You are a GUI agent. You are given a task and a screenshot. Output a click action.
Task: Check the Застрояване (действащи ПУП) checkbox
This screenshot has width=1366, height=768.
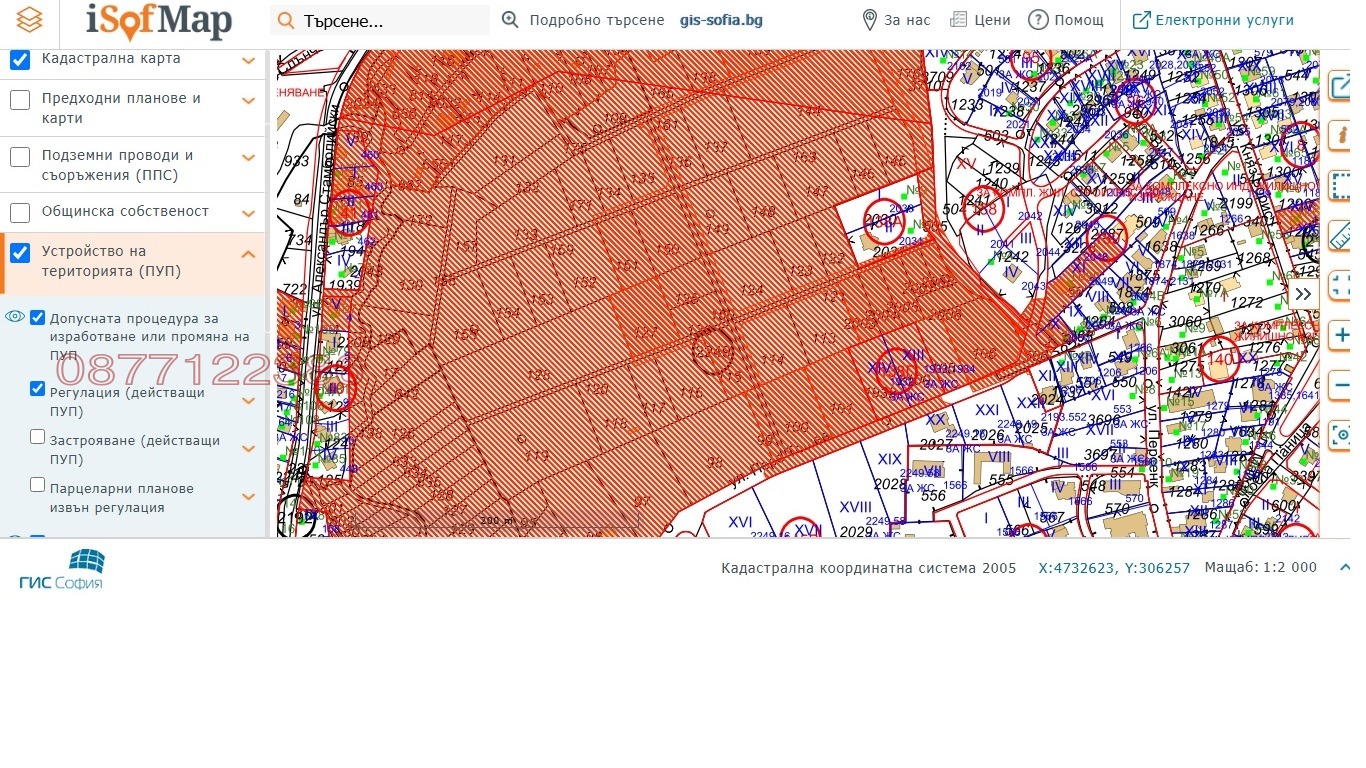pos(38,437)
